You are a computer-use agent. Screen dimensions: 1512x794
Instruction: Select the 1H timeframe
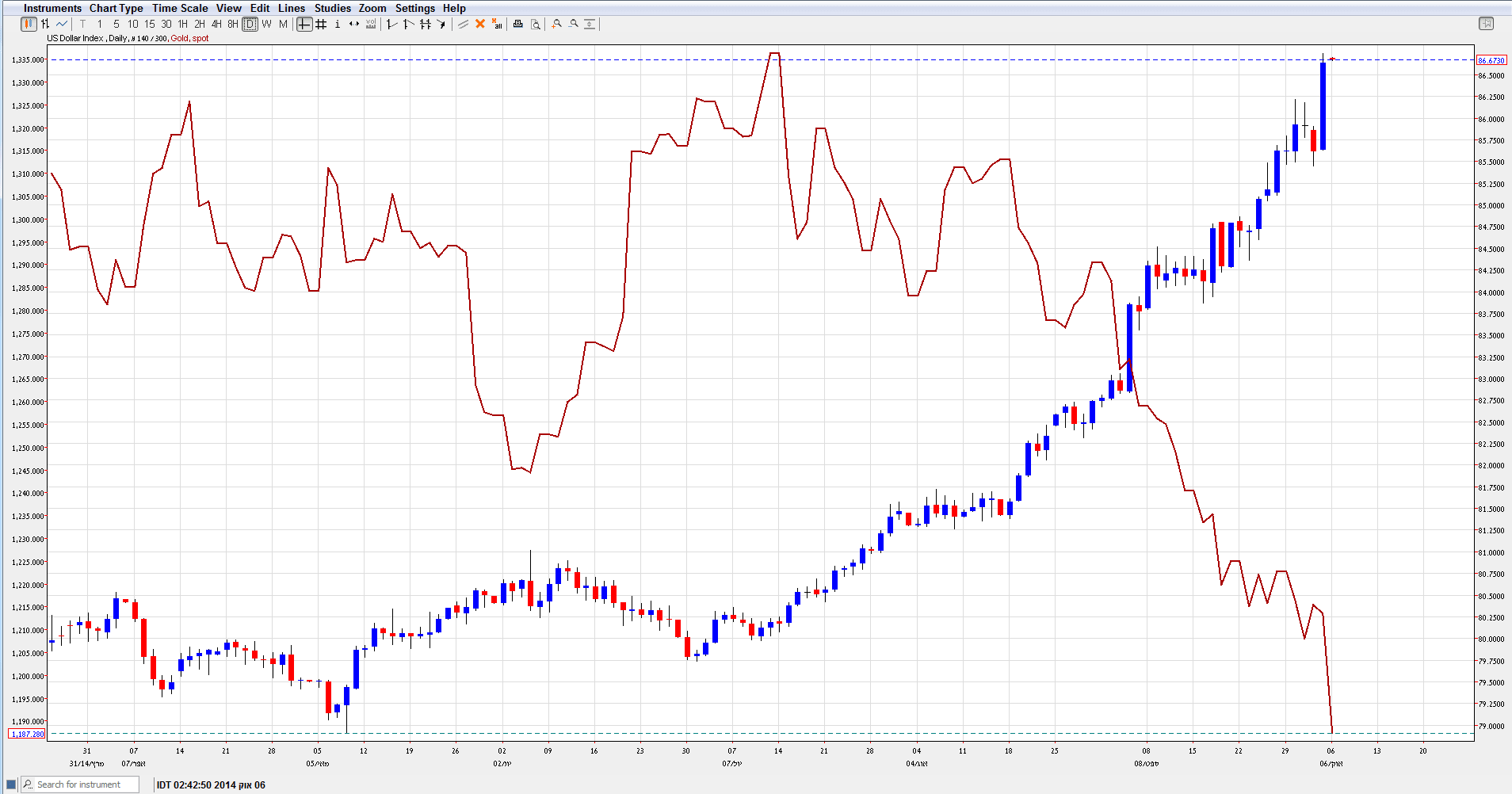[x=183, y=24]
